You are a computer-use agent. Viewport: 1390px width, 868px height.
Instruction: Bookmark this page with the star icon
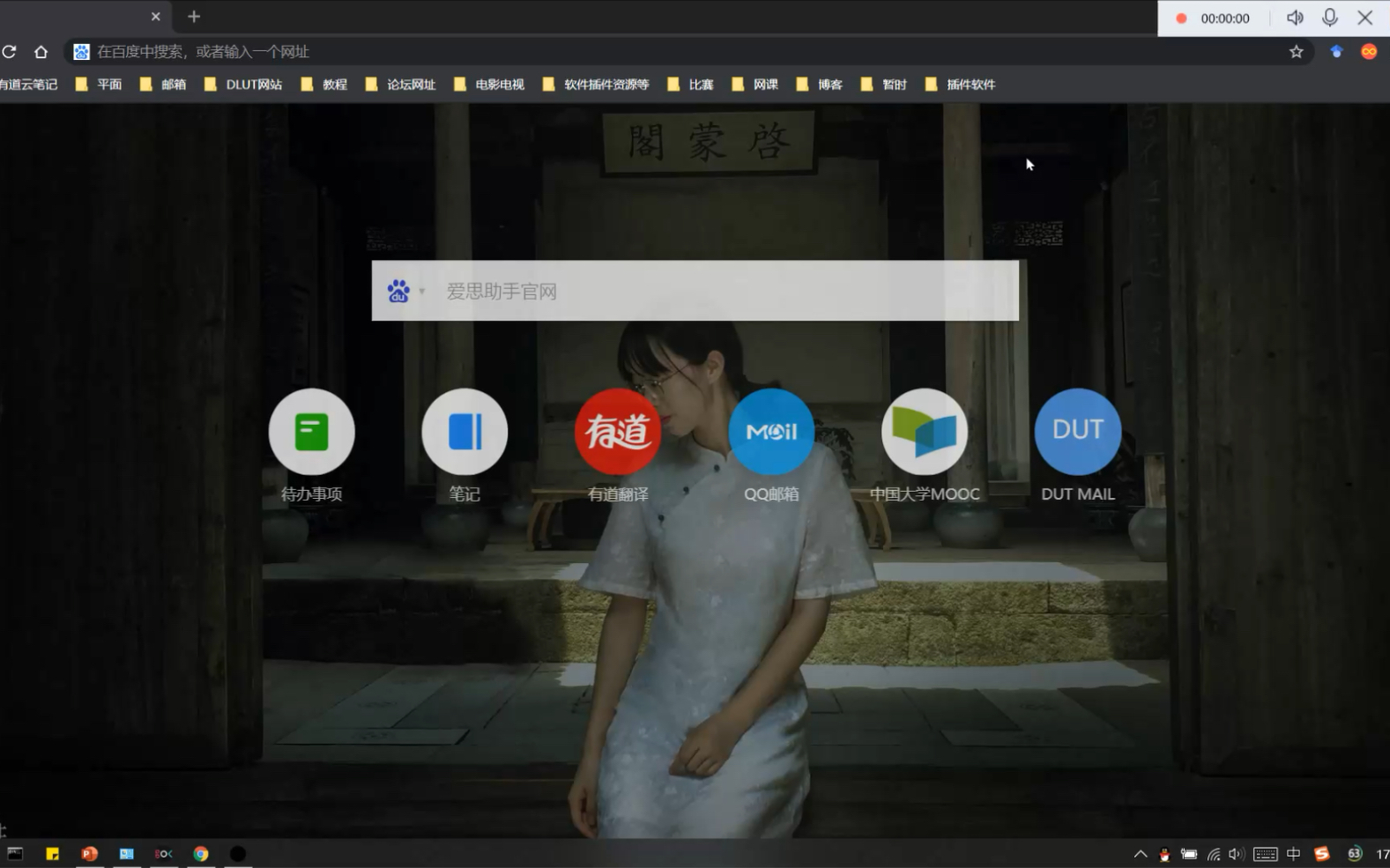tap(1296, 52)
